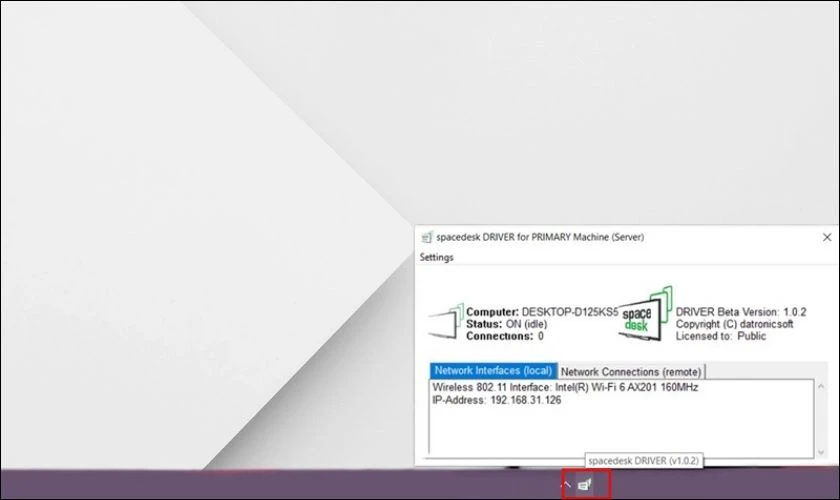Viewport: 840px width, 500px height.
Task: Click the Computer name DESKTOP-D125KS5 text
Action: coord(543,312)
